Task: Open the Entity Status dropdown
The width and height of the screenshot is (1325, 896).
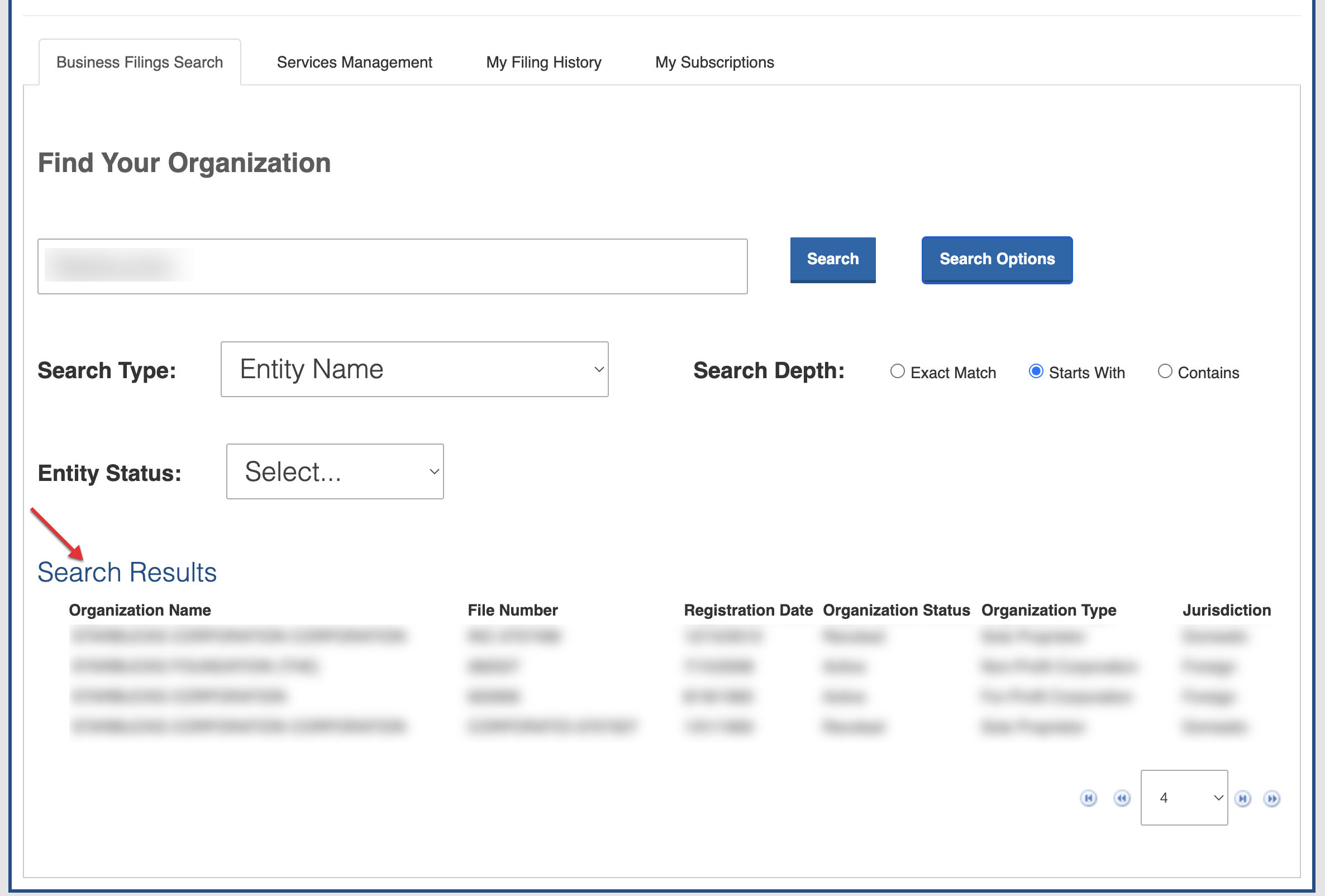Action: pos(335,471)
